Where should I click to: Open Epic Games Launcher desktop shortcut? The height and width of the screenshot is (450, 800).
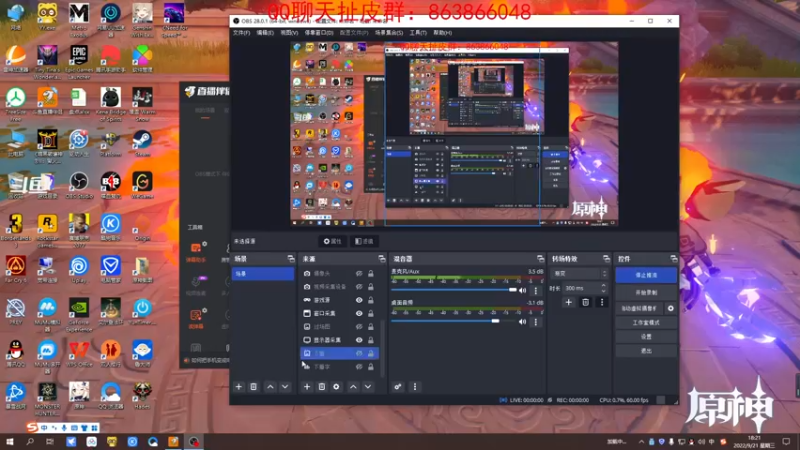tap(79, 61)
